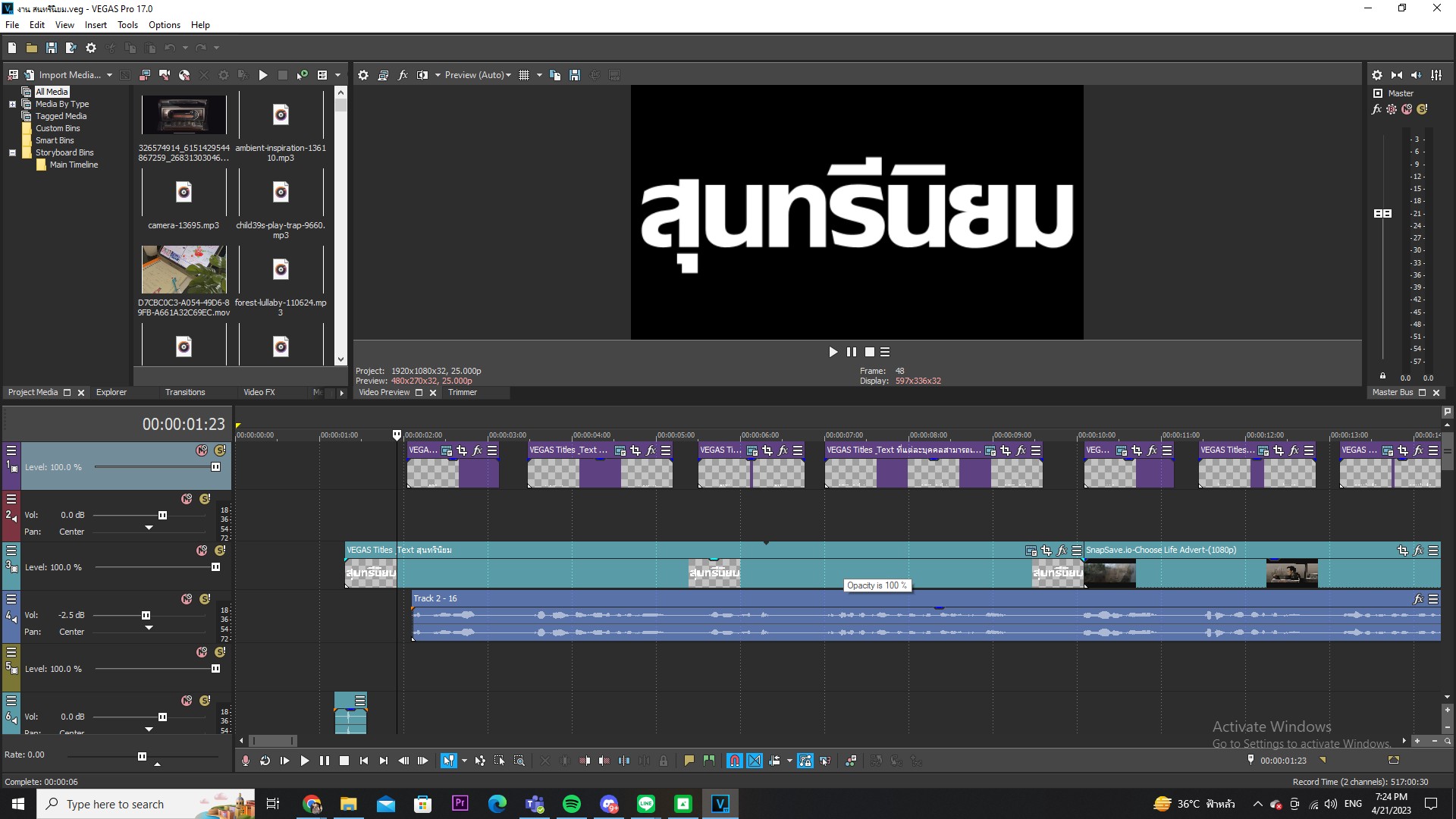
Task: Adjust track 4 volume slider
Action: pos(146,616)
